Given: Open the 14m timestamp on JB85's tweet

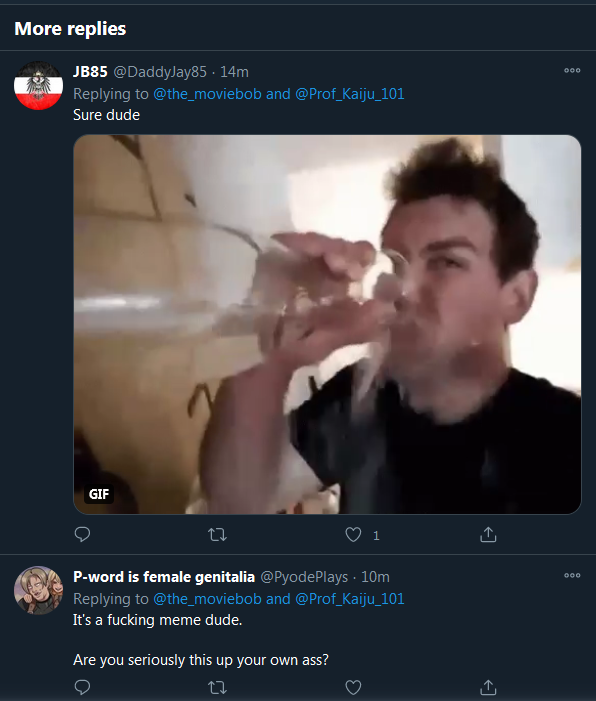Looking at the screenshot, I should click(x=234, y=72).
